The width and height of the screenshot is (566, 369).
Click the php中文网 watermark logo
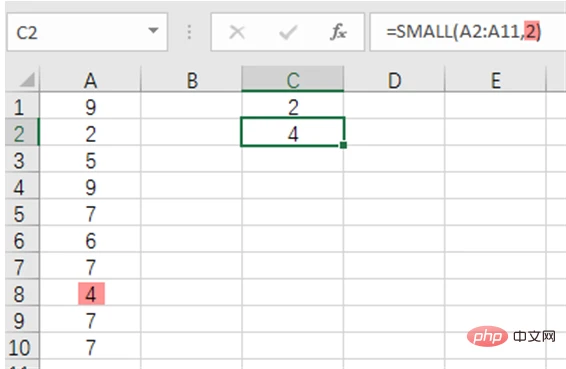(x=511, y=336)
